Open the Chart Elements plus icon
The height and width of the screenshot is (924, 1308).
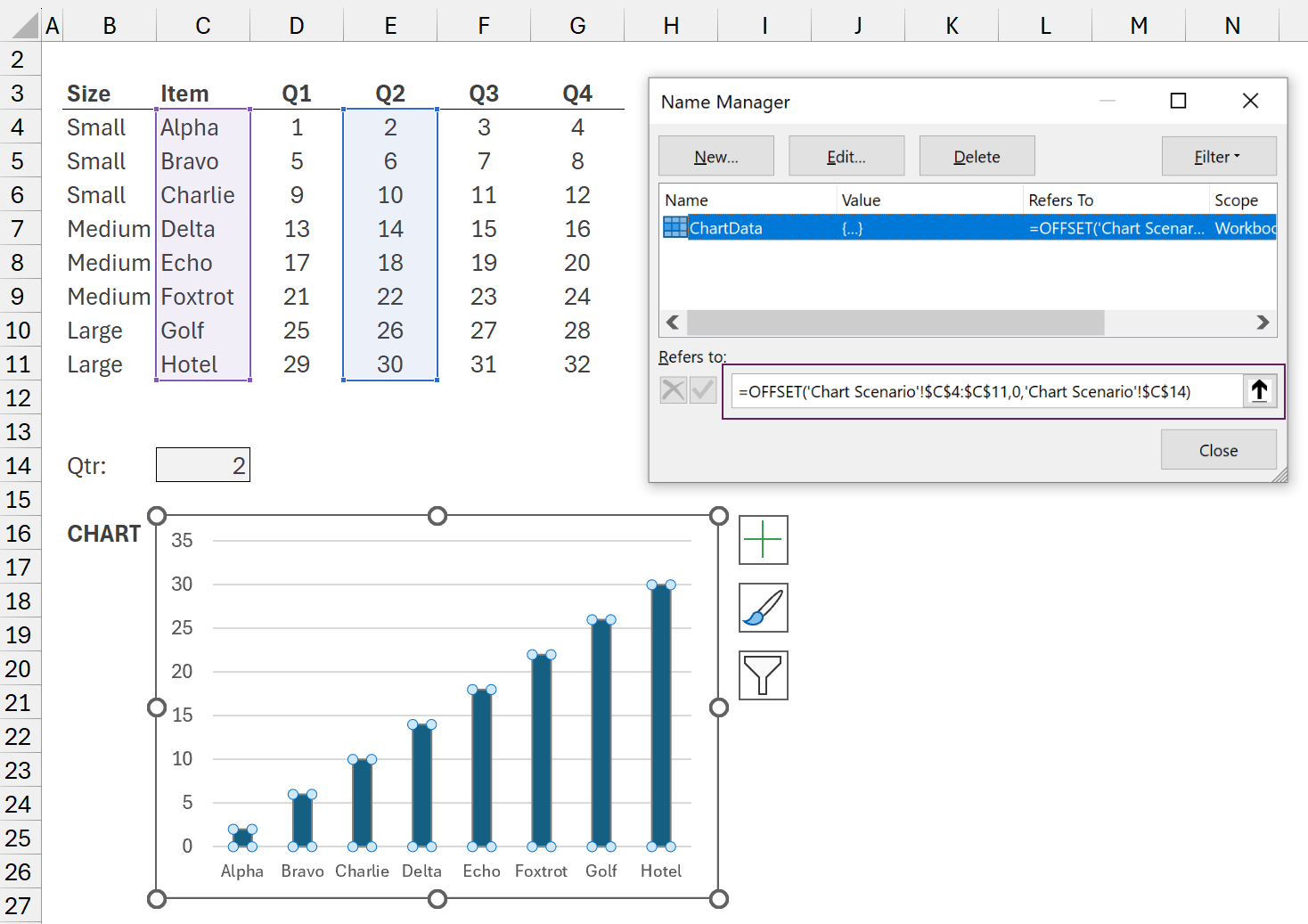click(763, 540)
